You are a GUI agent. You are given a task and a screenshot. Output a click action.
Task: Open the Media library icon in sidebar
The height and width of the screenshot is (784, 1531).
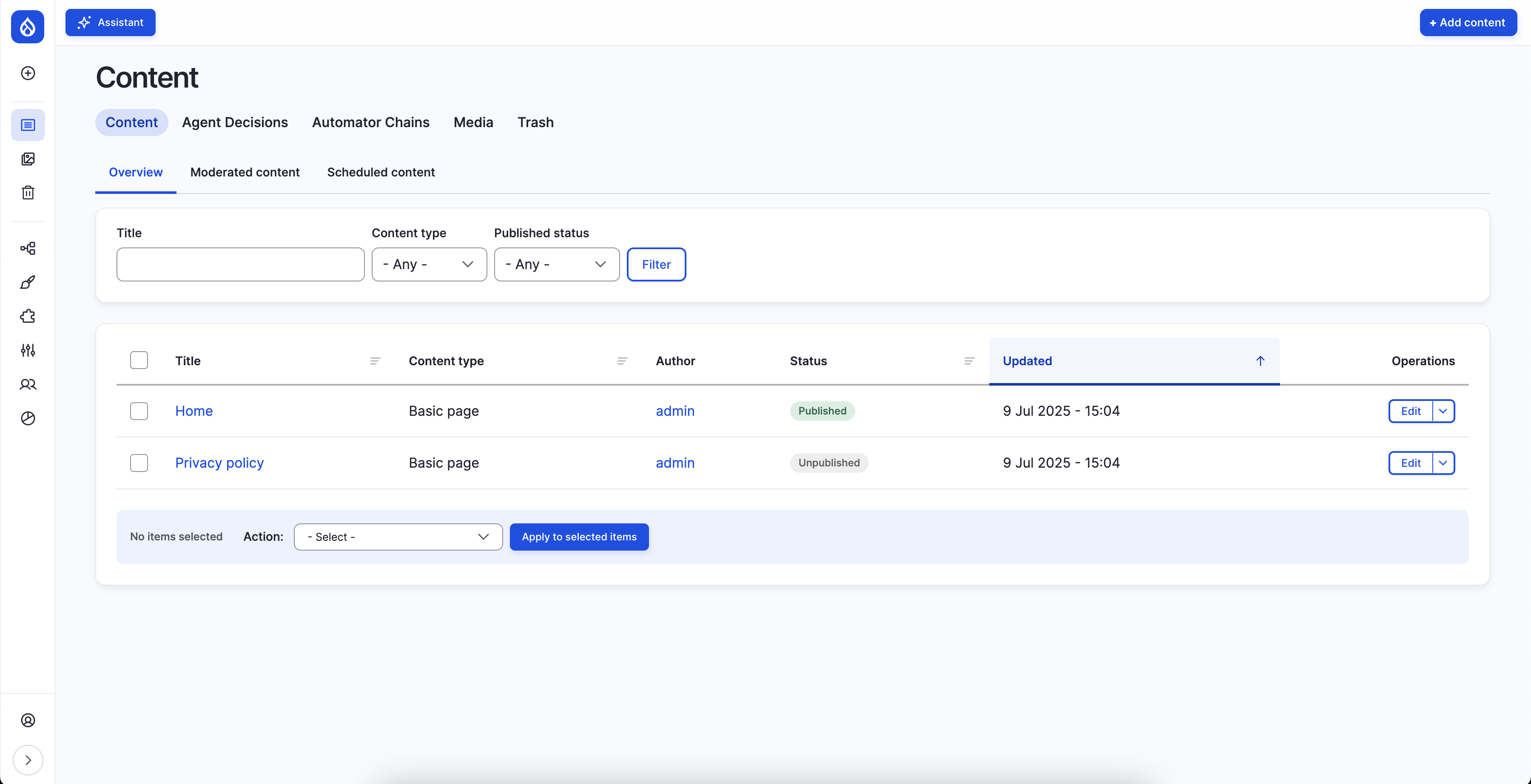(x=28, y=159)
